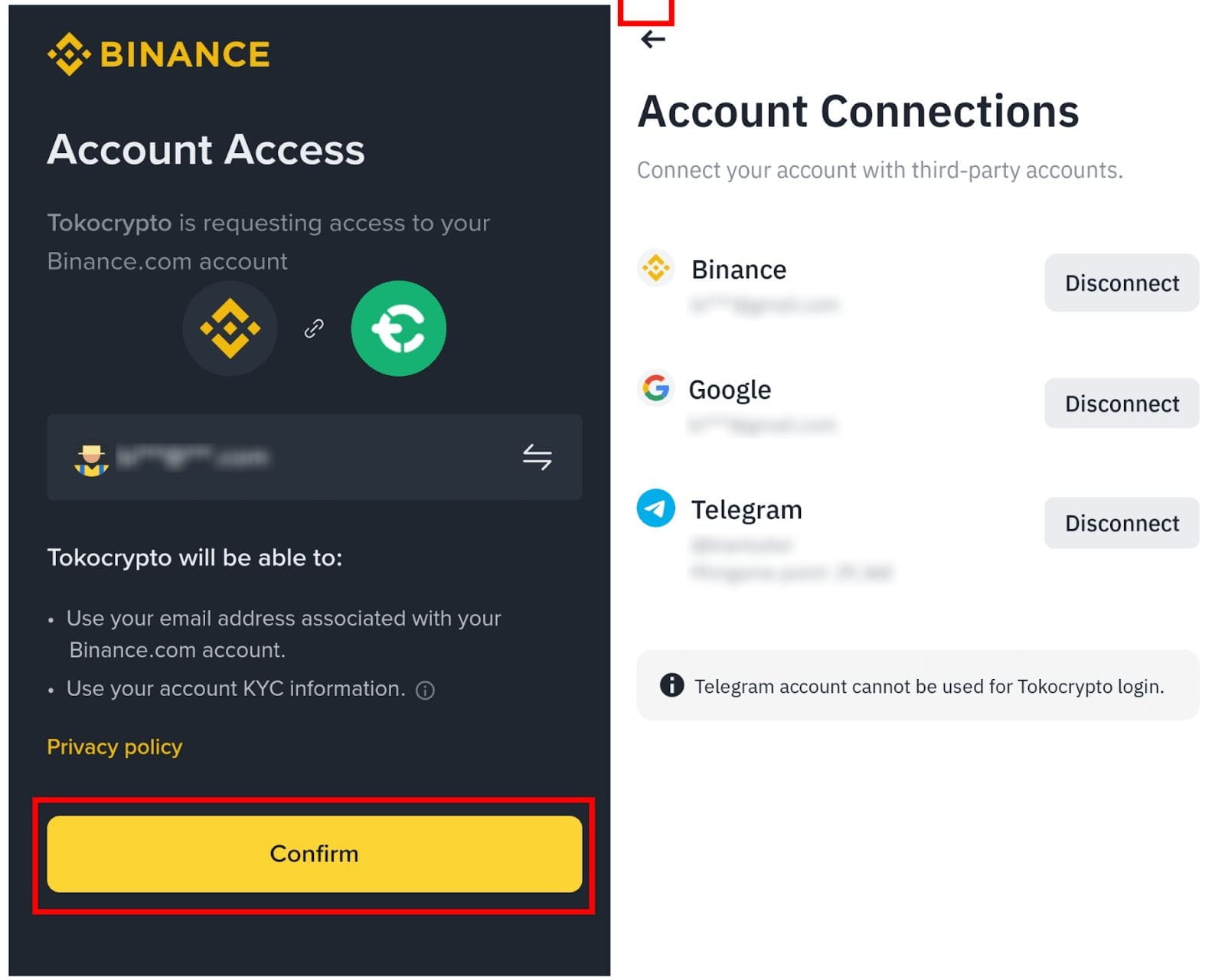Screen dimensions: 1225x980
Task: Click the account avatar beside blurred email
Action: 91,459
